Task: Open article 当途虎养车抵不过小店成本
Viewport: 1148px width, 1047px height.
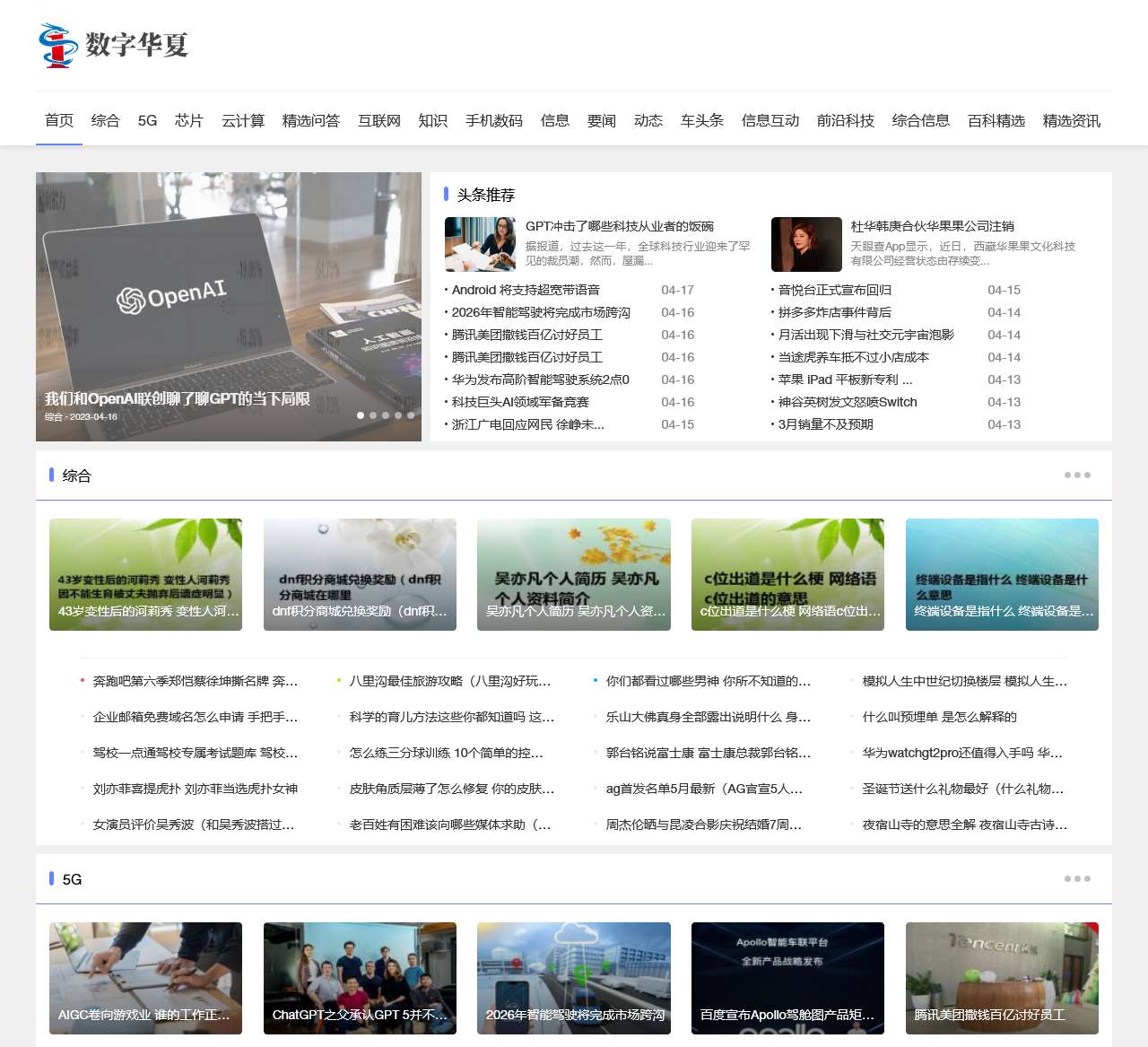Action: tap(854, 357)
